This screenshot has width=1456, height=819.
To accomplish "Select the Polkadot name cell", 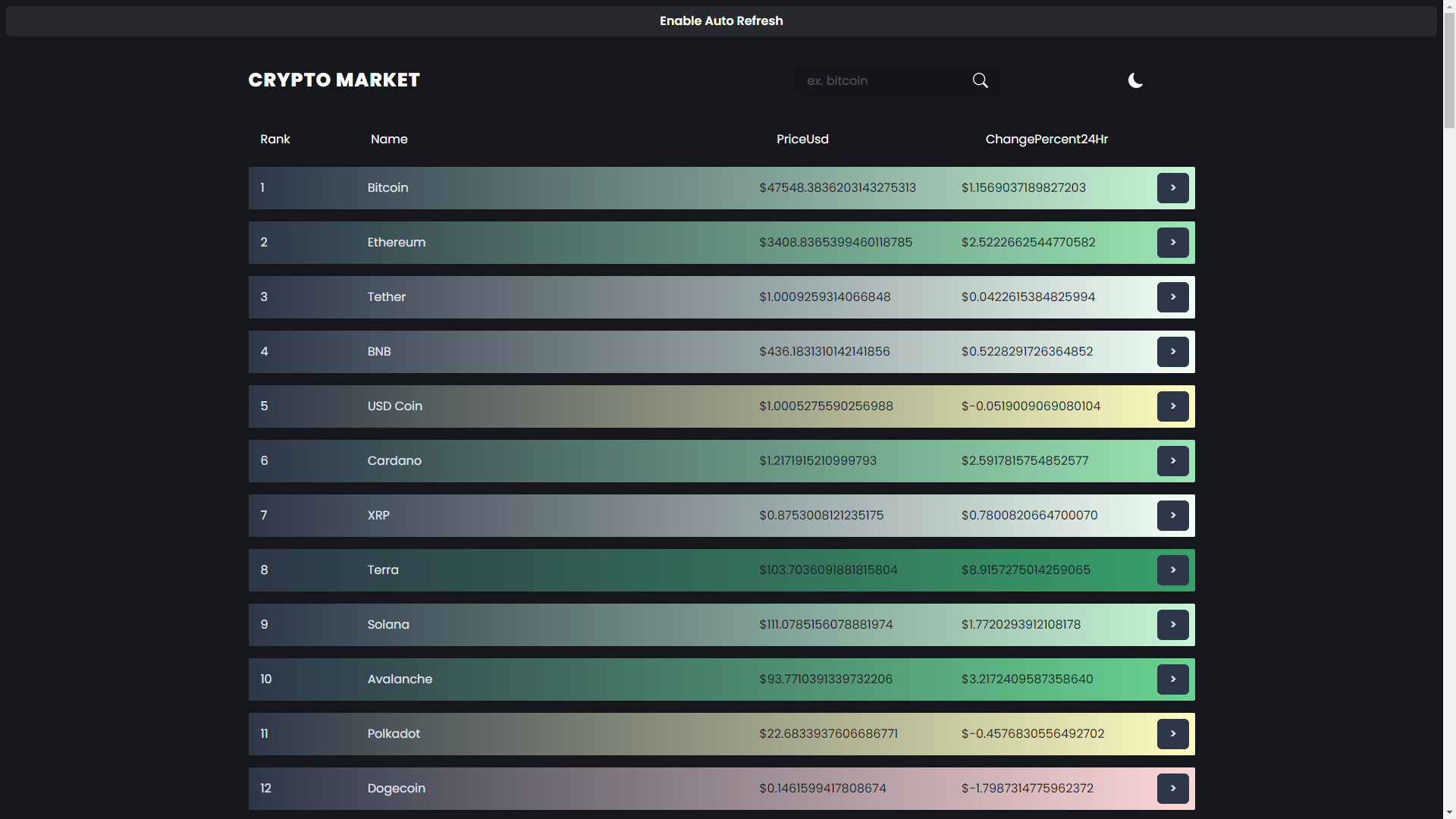I will 394,734.
